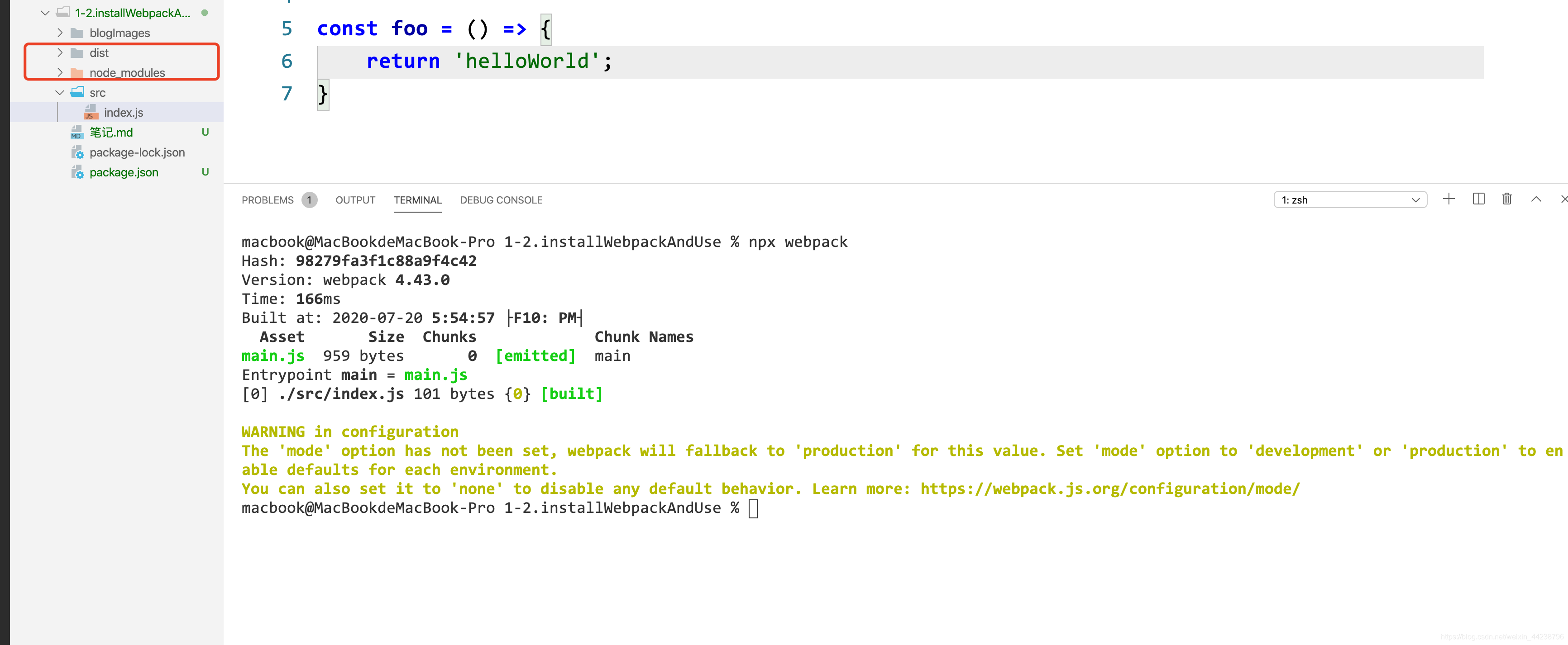The image size is (1568, 645).
Task: Click the foo identifier on line 5
Action: pos(409,28)
